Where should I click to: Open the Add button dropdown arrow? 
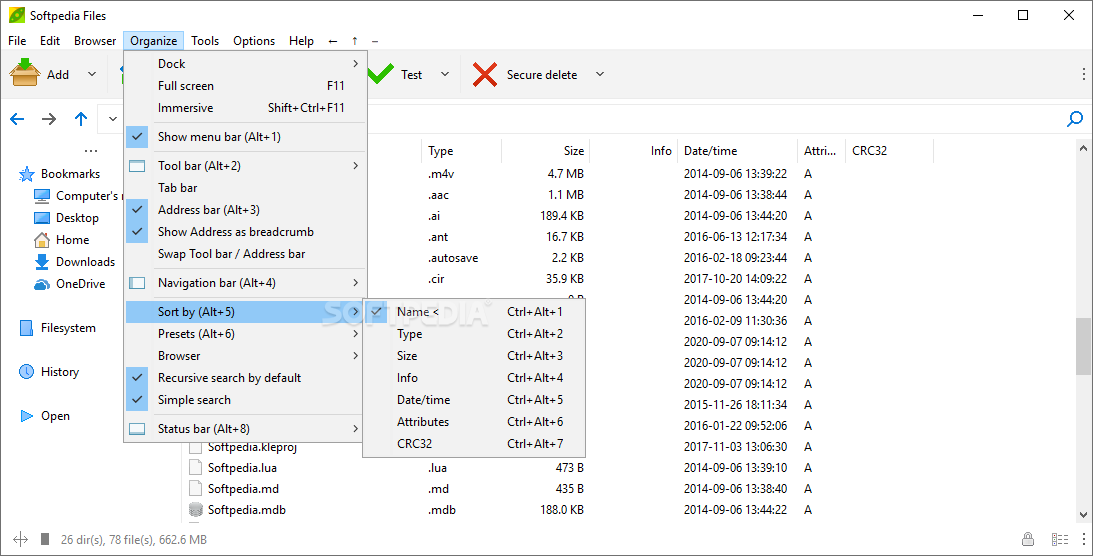[91, 74]
